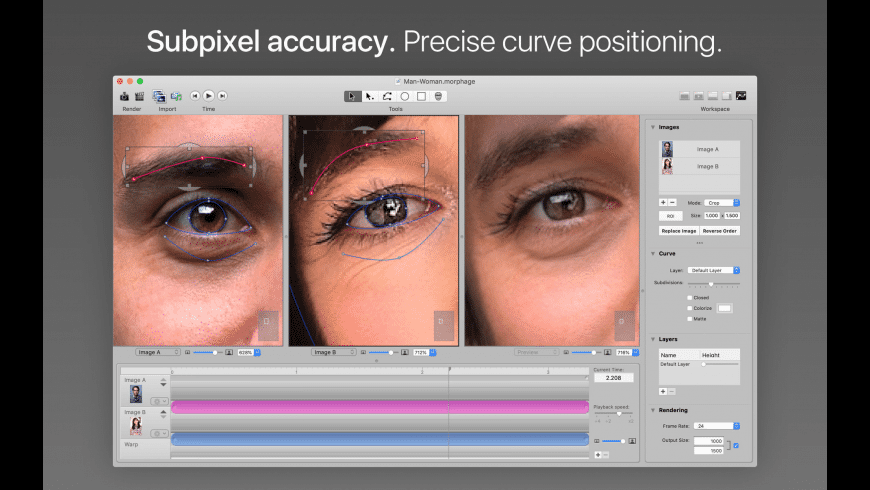
Task: Click the pink Image A timeline bar
Action: [x=380, y=407]
